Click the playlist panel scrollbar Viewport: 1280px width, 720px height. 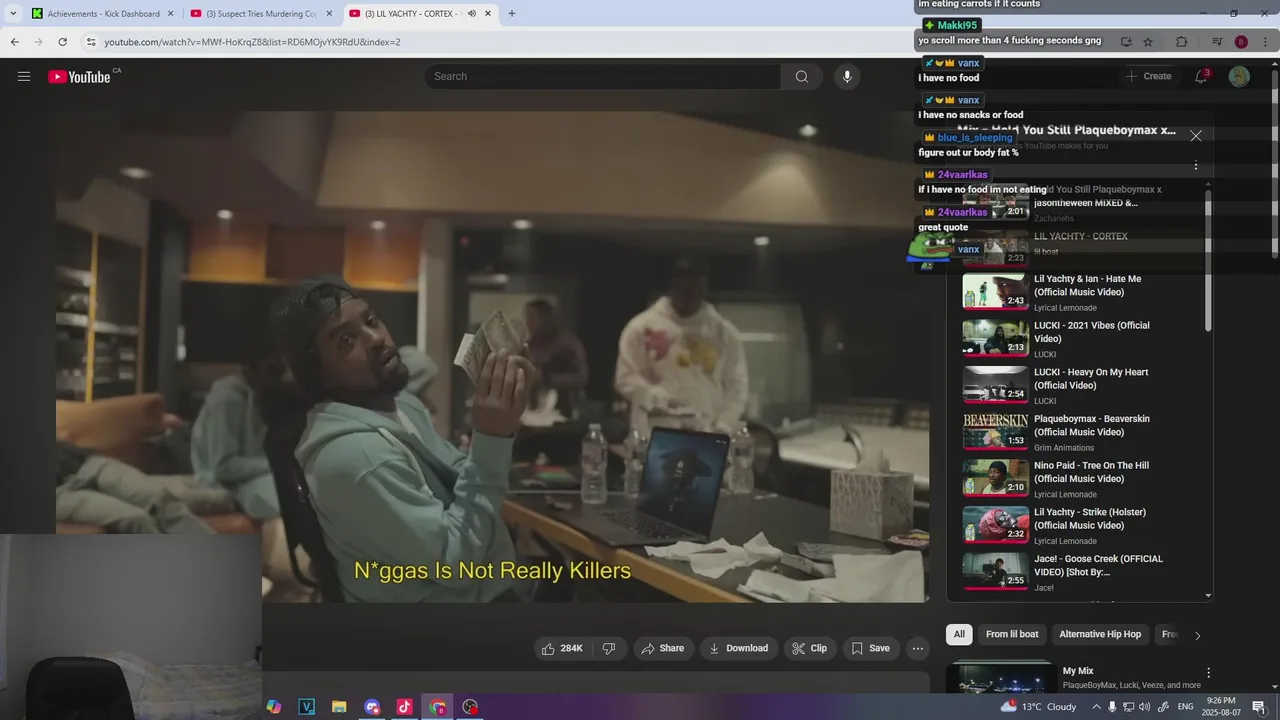click(x=1208, y=260)
